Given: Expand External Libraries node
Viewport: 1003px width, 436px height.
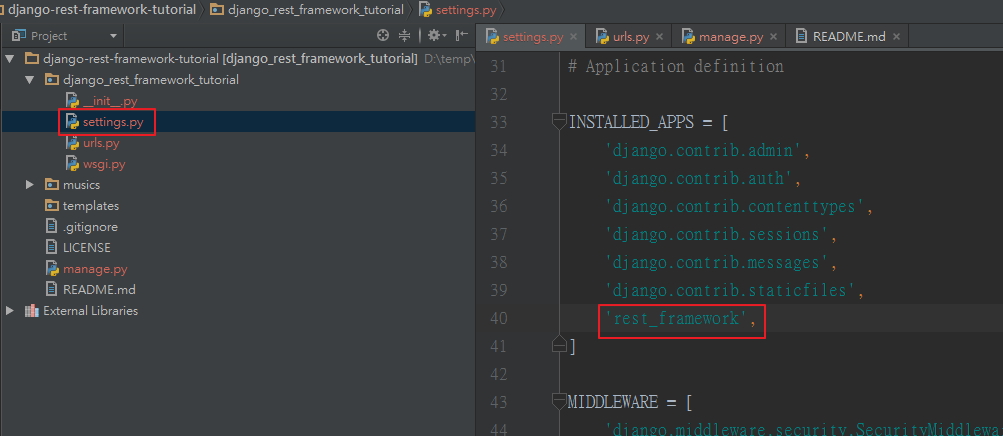Looking at the screenshot, I should [x=10, y=311].
